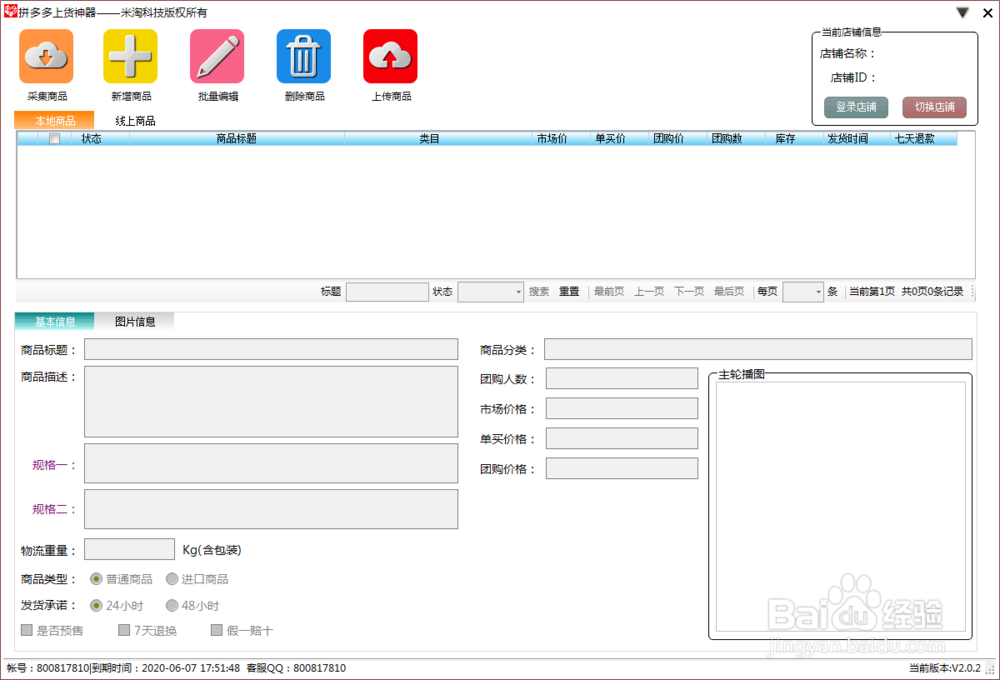Go to 下一页 next page

tap(689, 292)
